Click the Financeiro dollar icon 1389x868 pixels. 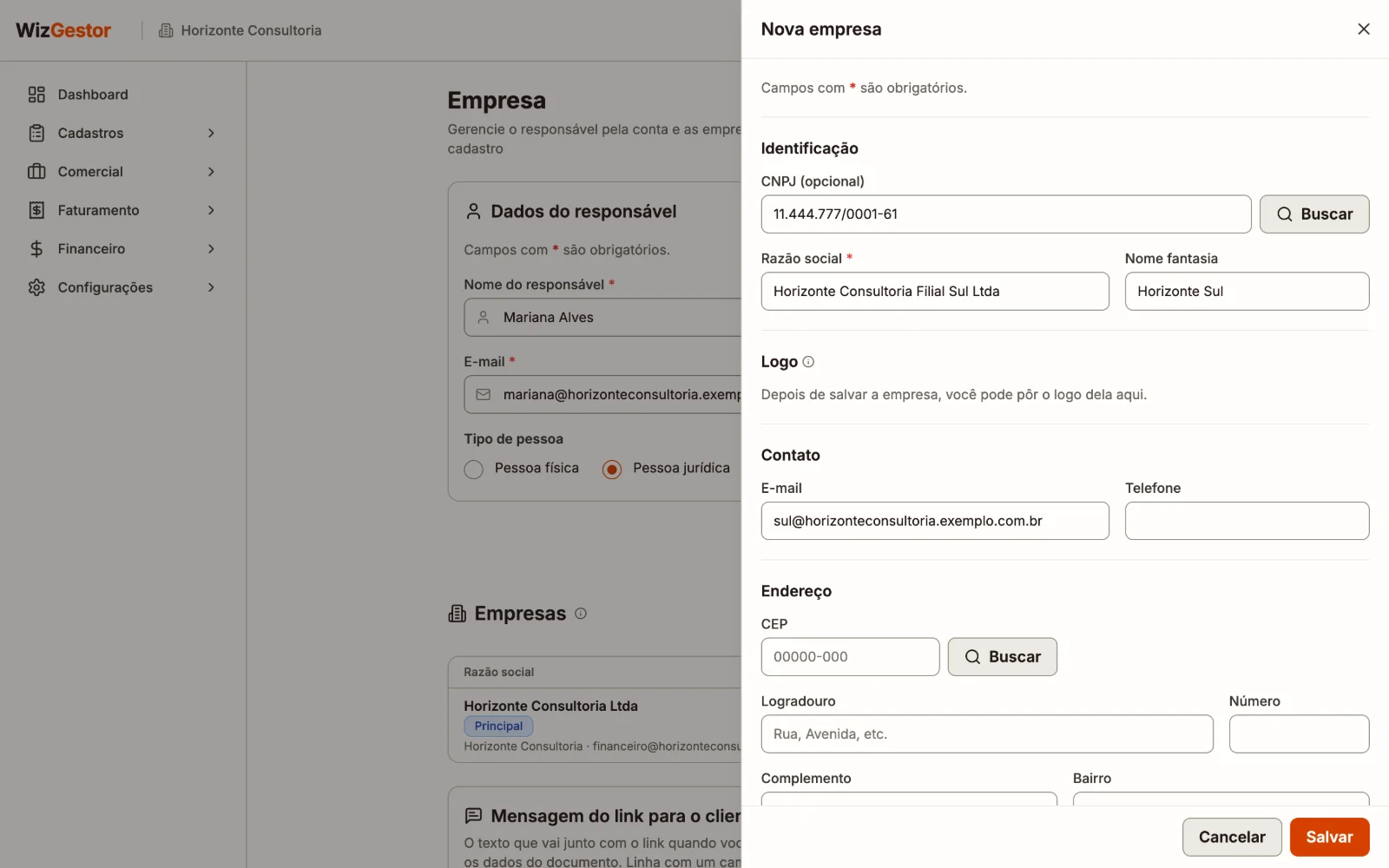pos(36,249)
